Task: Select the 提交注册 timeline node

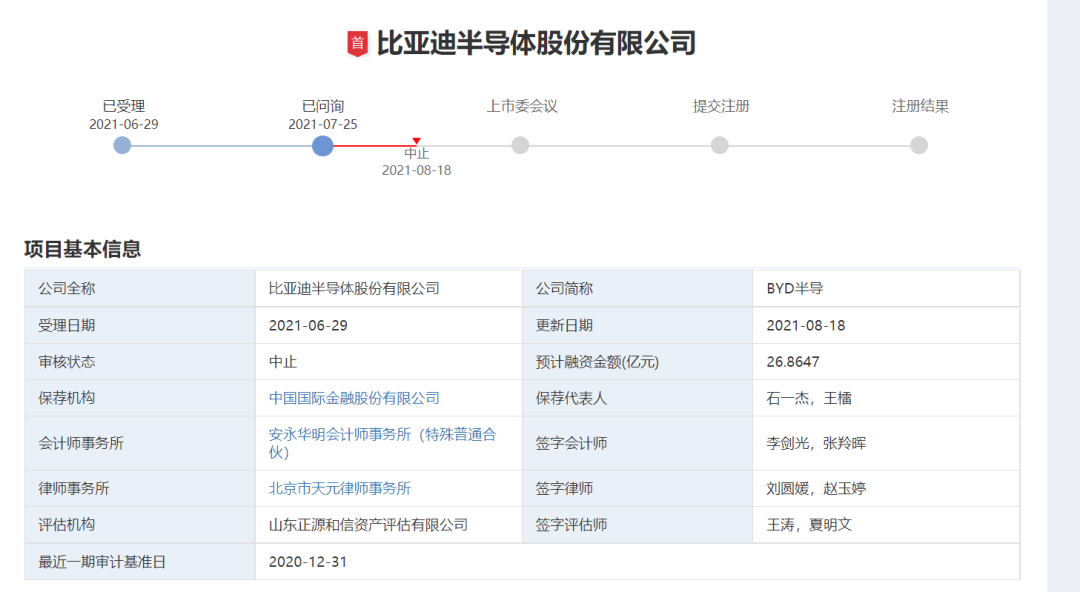Action: 719,145
